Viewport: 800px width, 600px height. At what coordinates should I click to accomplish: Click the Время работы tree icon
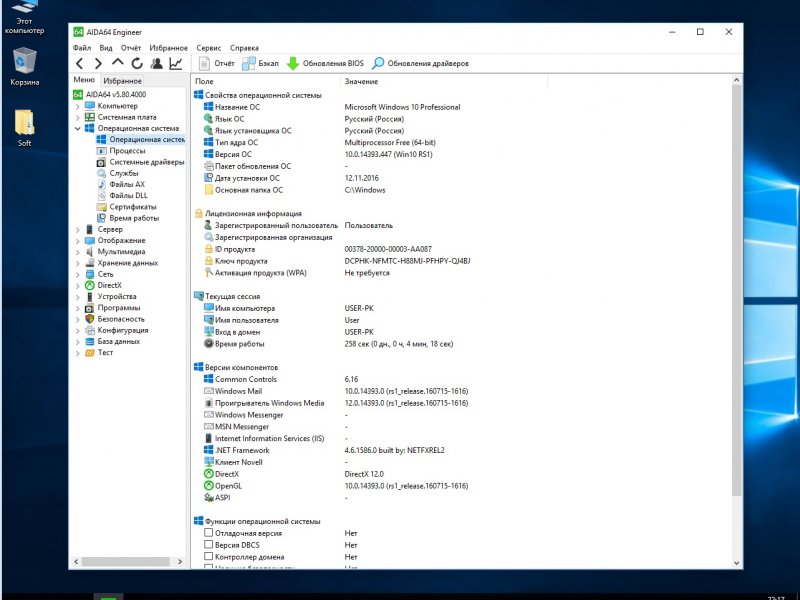coord(101,218)
